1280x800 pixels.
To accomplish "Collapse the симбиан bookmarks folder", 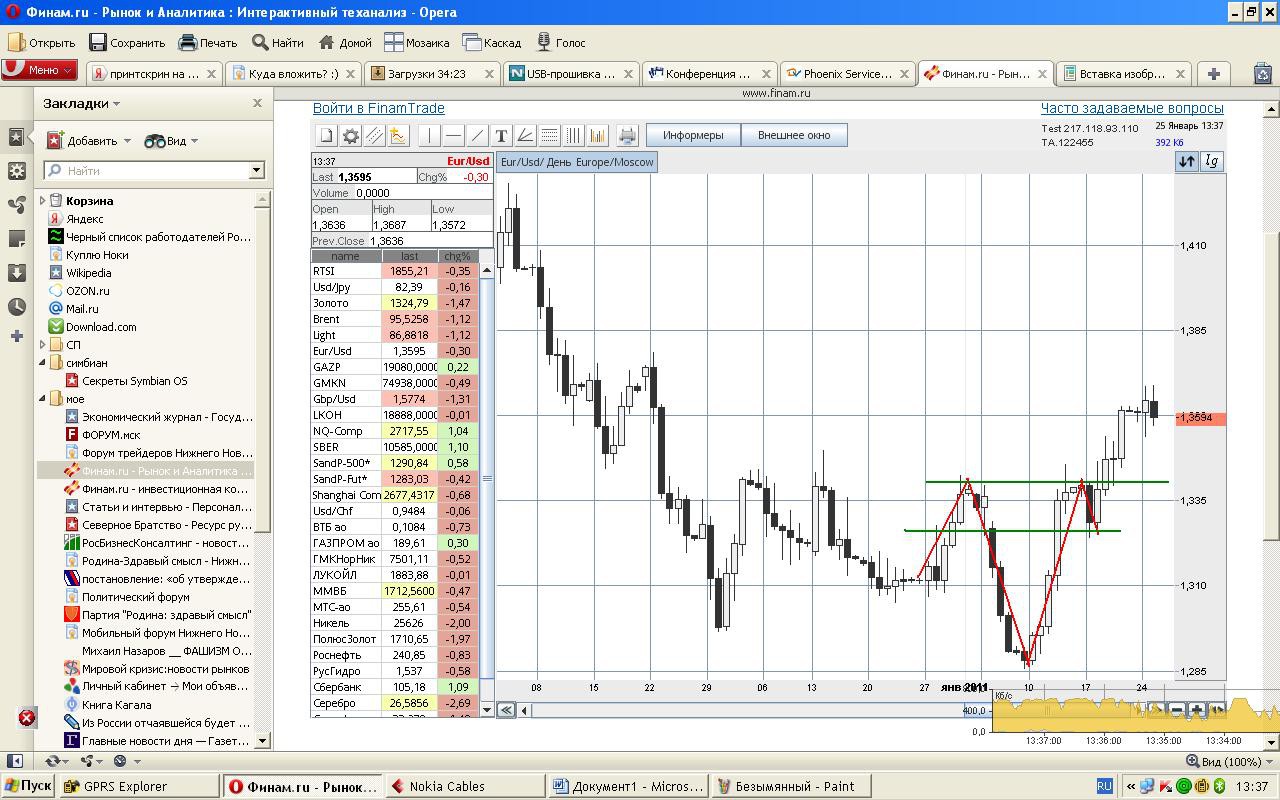I will click(43, 363).
